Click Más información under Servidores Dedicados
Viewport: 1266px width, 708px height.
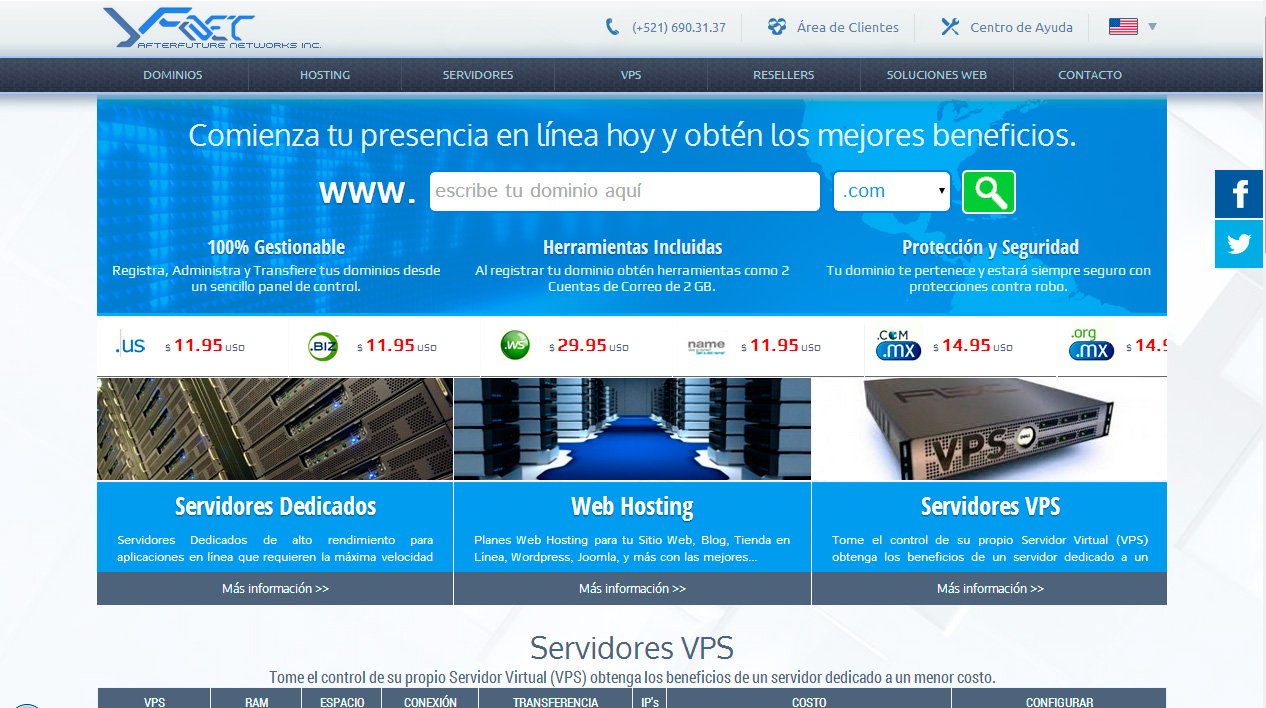tap(275, 589)
